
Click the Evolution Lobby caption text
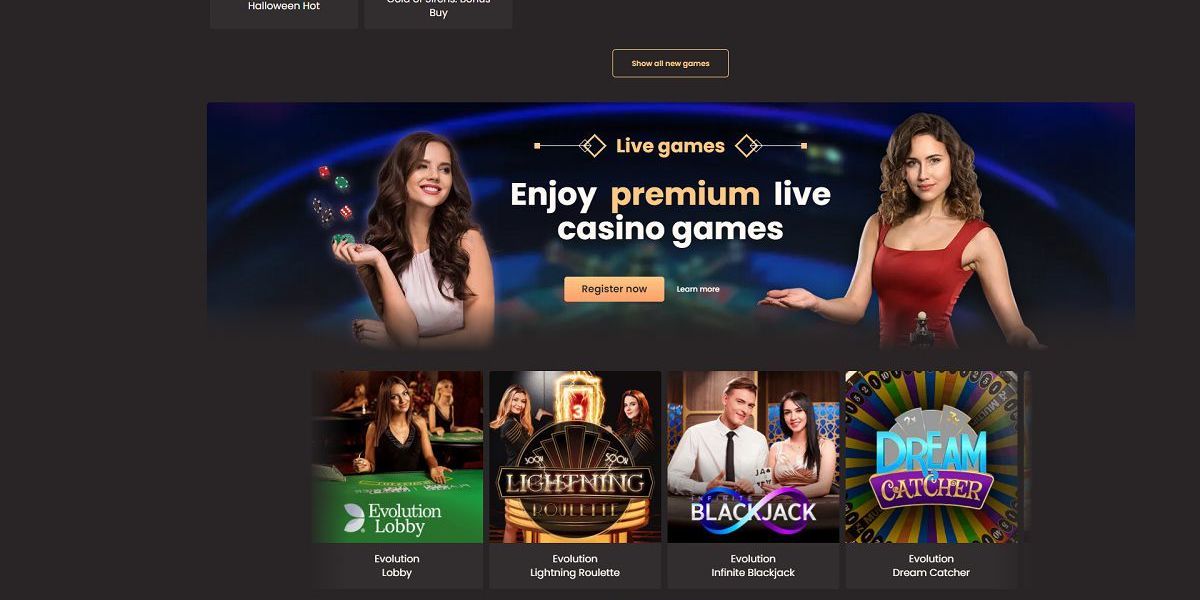click(397, 566)
